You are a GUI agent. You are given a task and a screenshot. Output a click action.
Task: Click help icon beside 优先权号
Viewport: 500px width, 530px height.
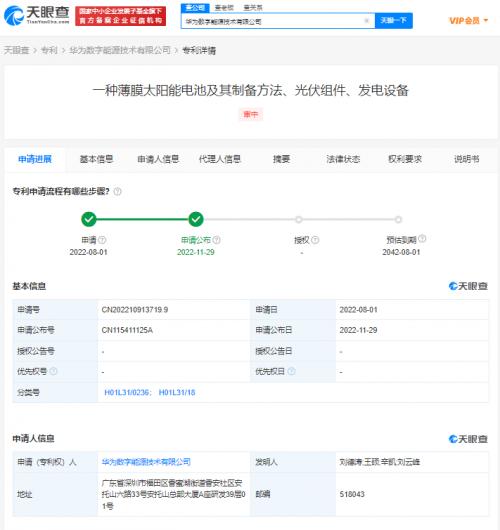53,371
